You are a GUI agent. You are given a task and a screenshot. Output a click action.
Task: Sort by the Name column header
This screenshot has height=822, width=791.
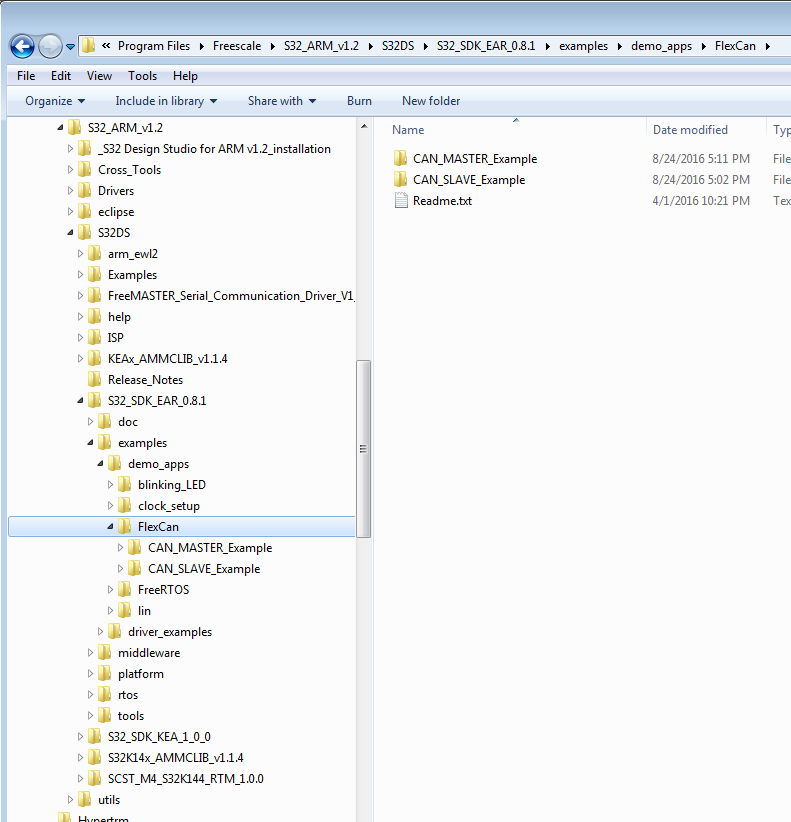408,129
